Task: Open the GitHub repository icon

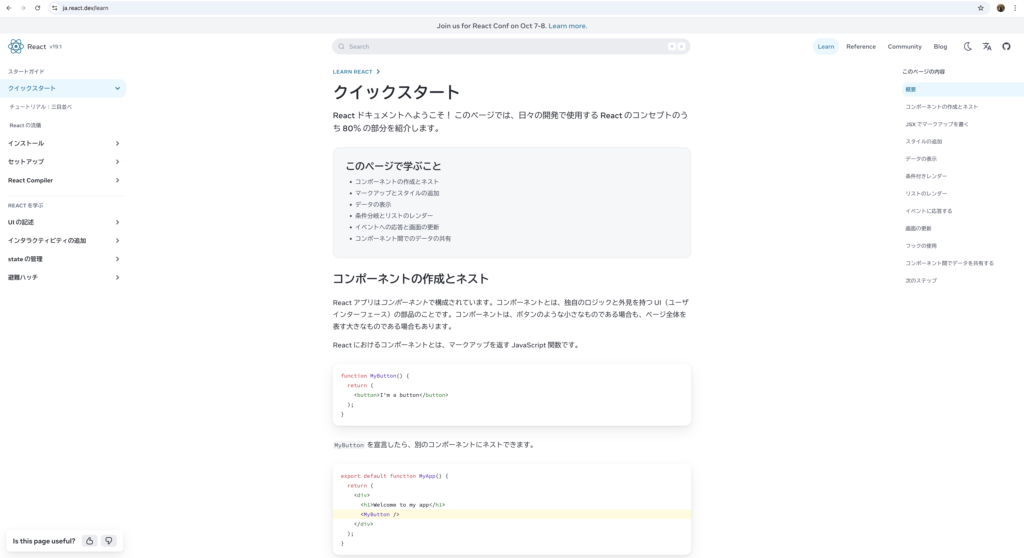Action: 1006,46
